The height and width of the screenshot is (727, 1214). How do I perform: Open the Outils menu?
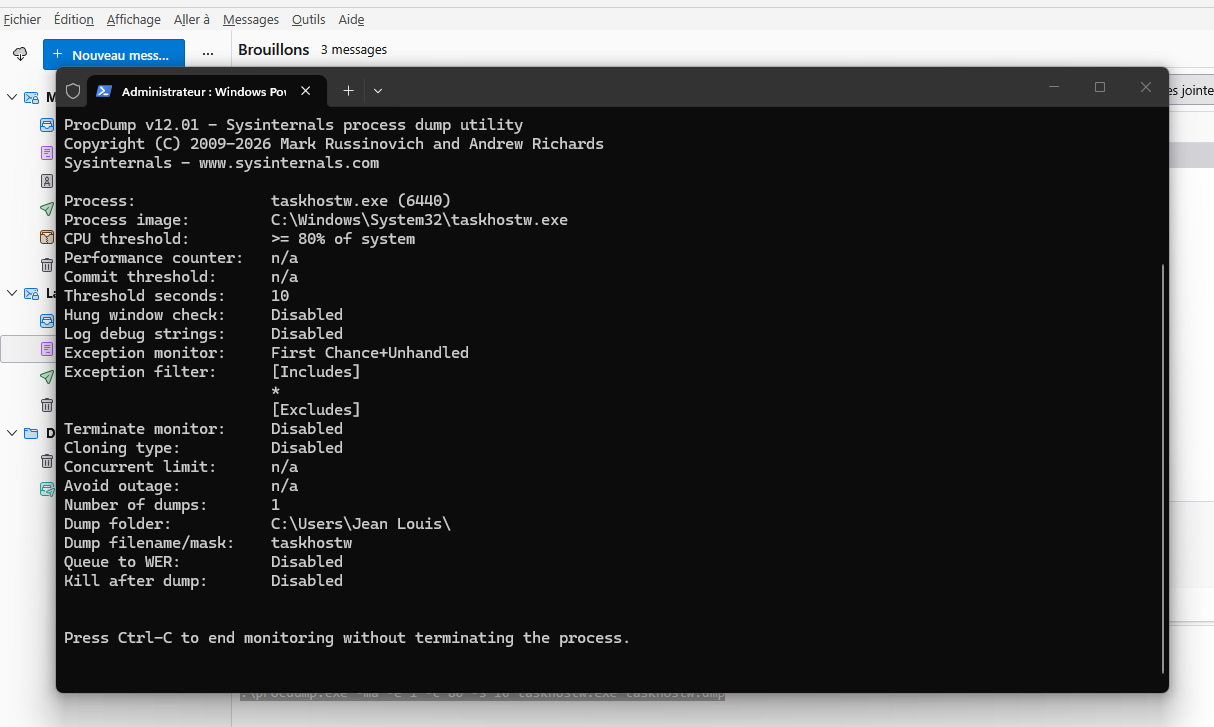[309, 19]
